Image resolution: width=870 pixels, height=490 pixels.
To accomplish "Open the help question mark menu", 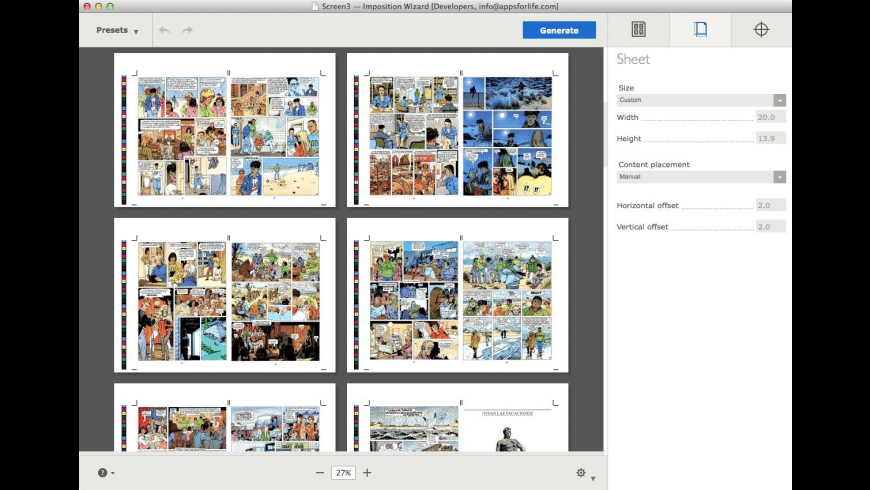I will pos(105,473).
